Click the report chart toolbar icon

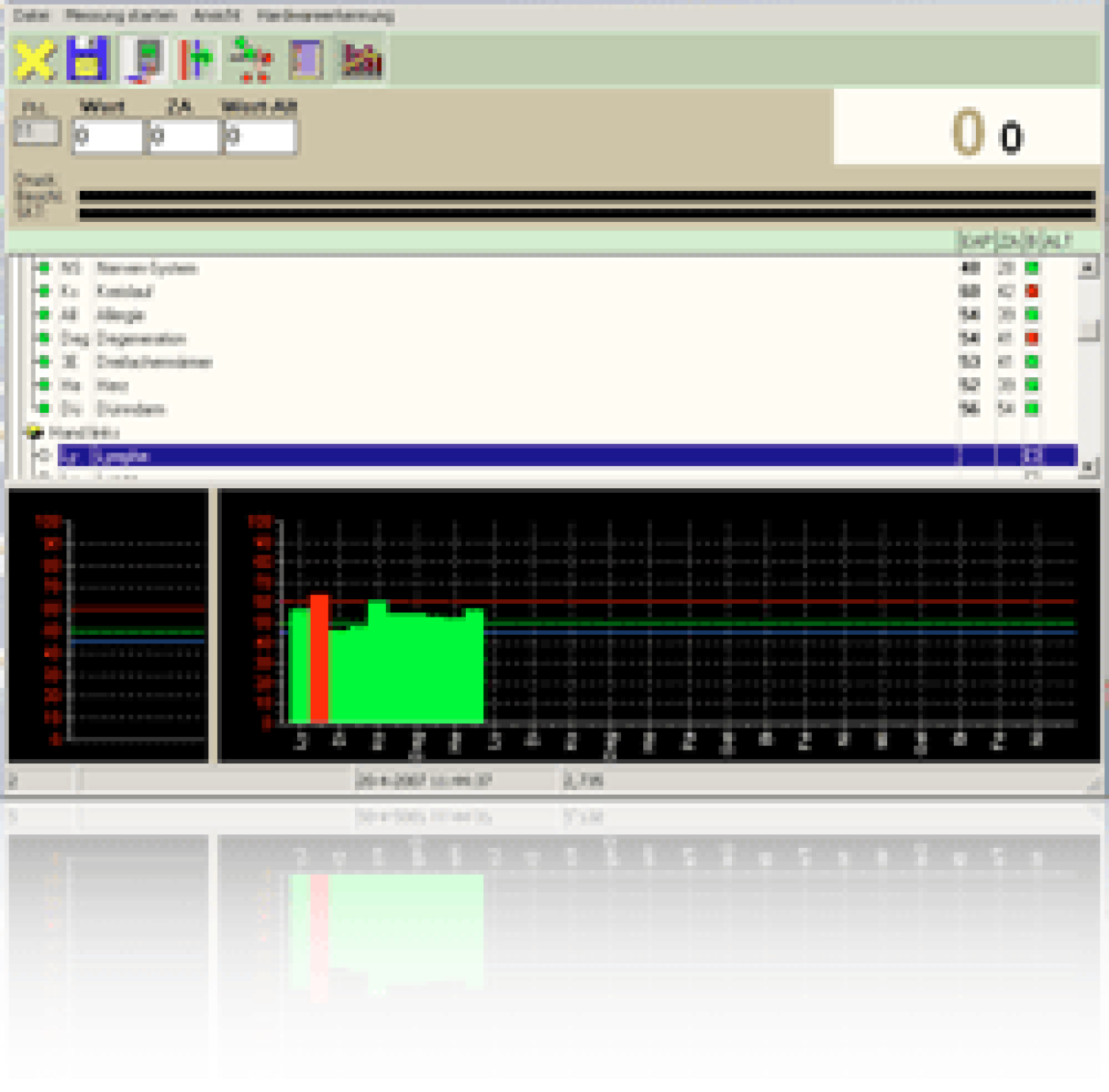click(x=360, y=59)
